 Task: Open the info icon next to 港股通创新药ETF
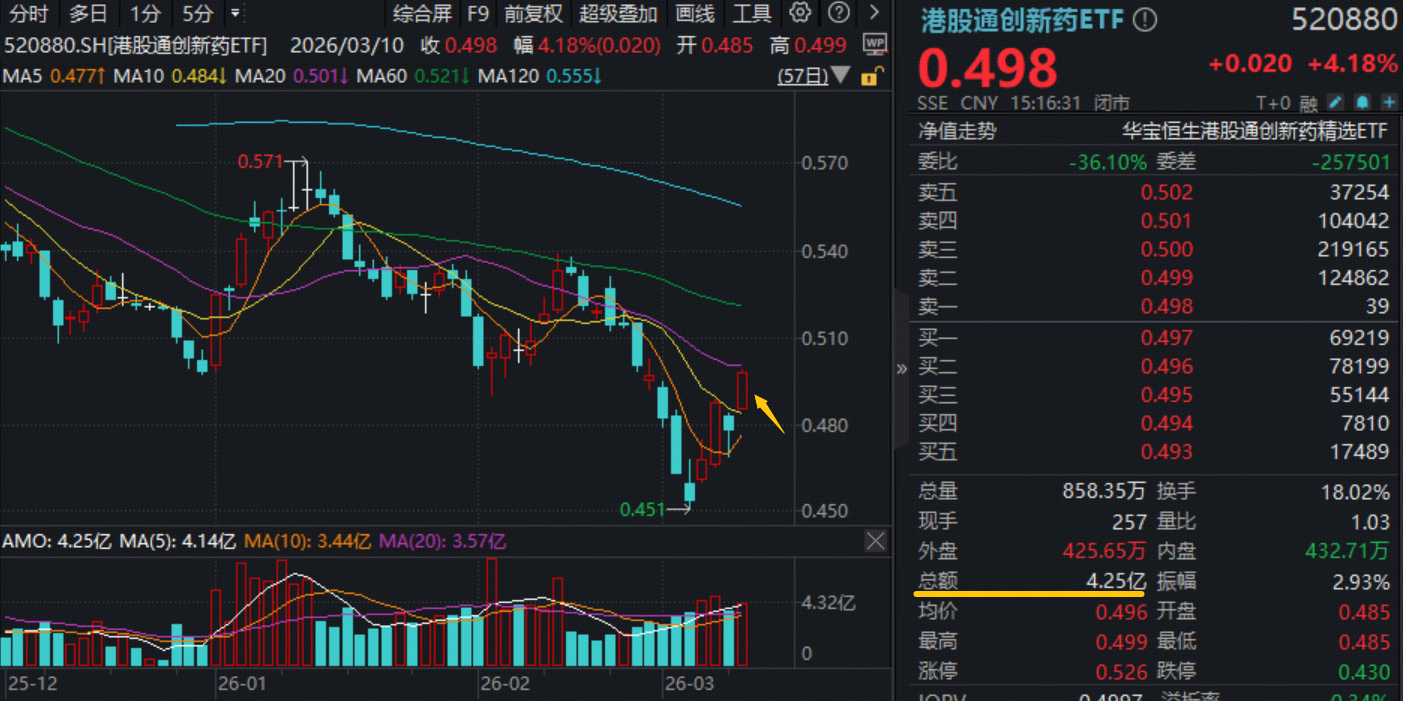pos(1144,19)
